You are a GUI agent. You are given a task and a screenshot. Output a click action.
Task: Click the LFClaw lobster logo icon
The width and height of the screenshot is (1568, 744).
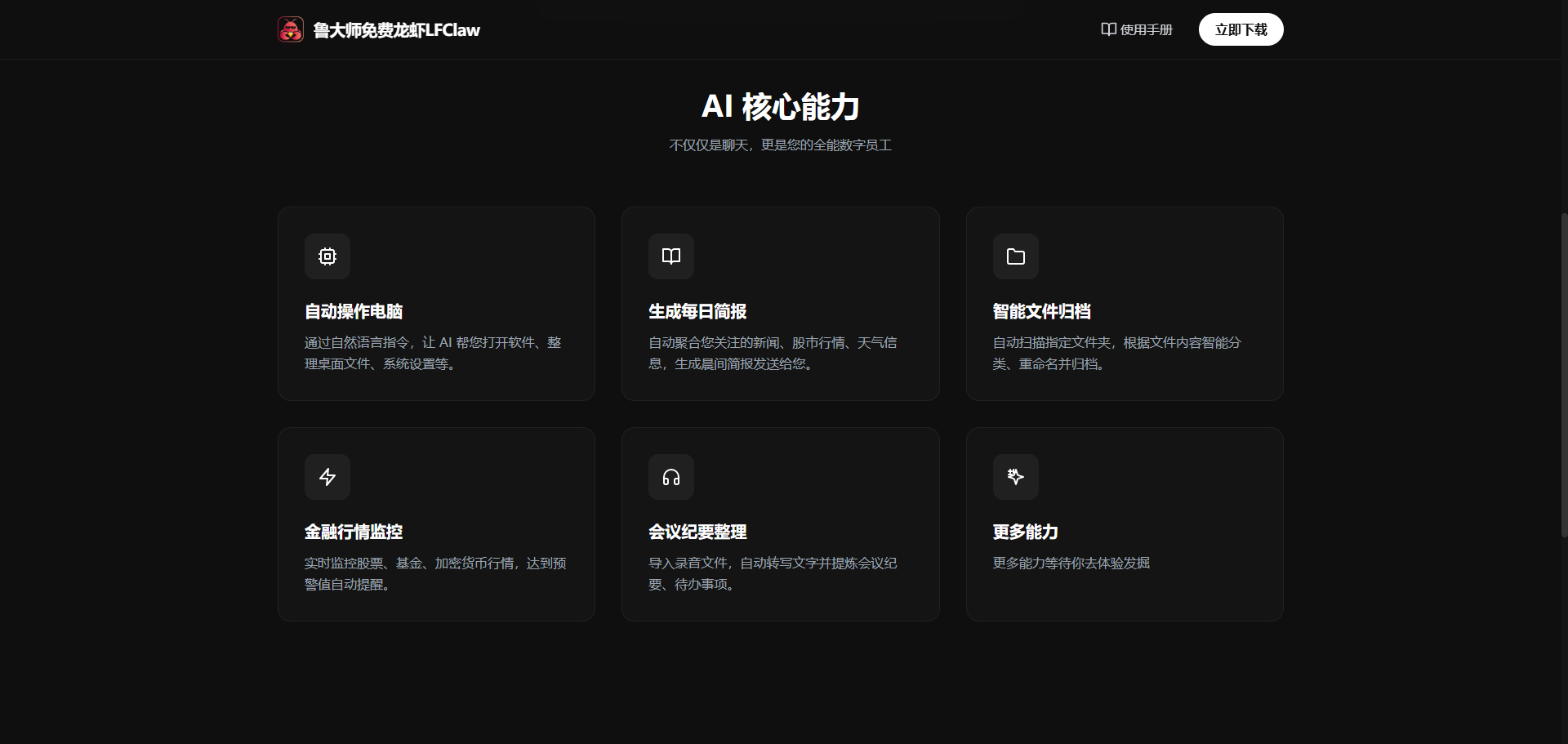coord(291,29)
